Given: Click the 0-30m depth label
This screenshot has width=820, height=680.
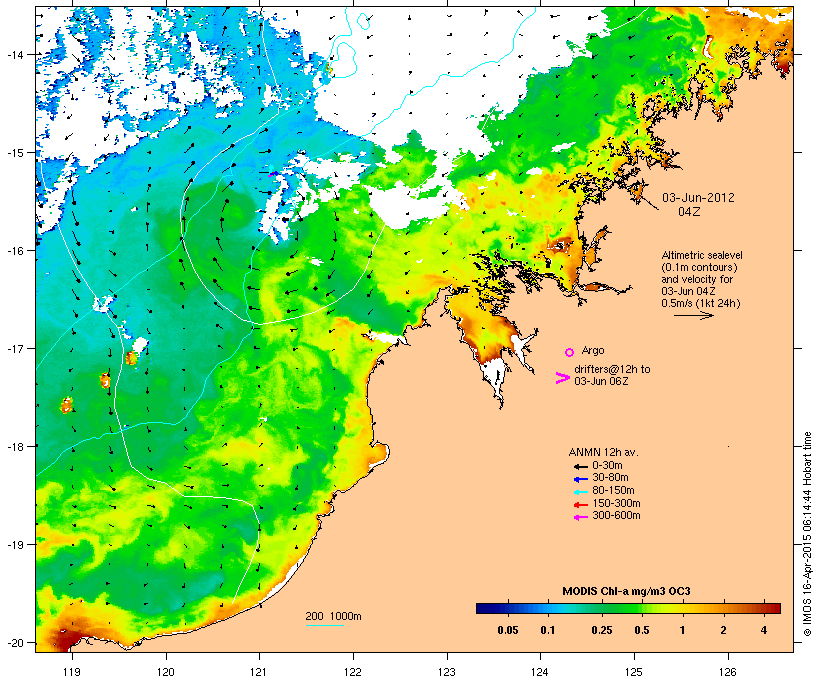Looking at the screenshot, I should [x=607, y=465].
